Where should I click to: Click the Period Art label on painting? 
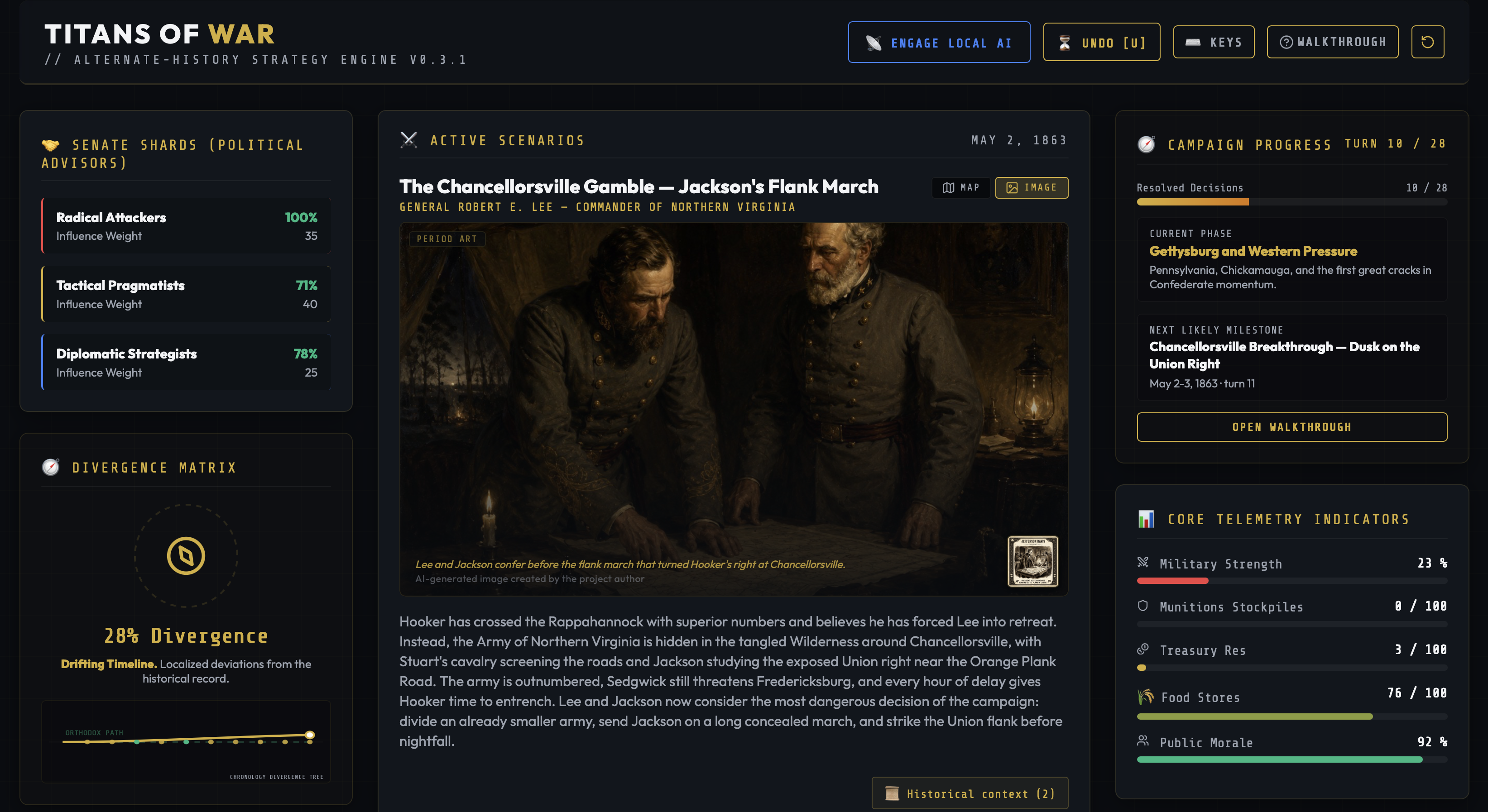pos(446,239)
